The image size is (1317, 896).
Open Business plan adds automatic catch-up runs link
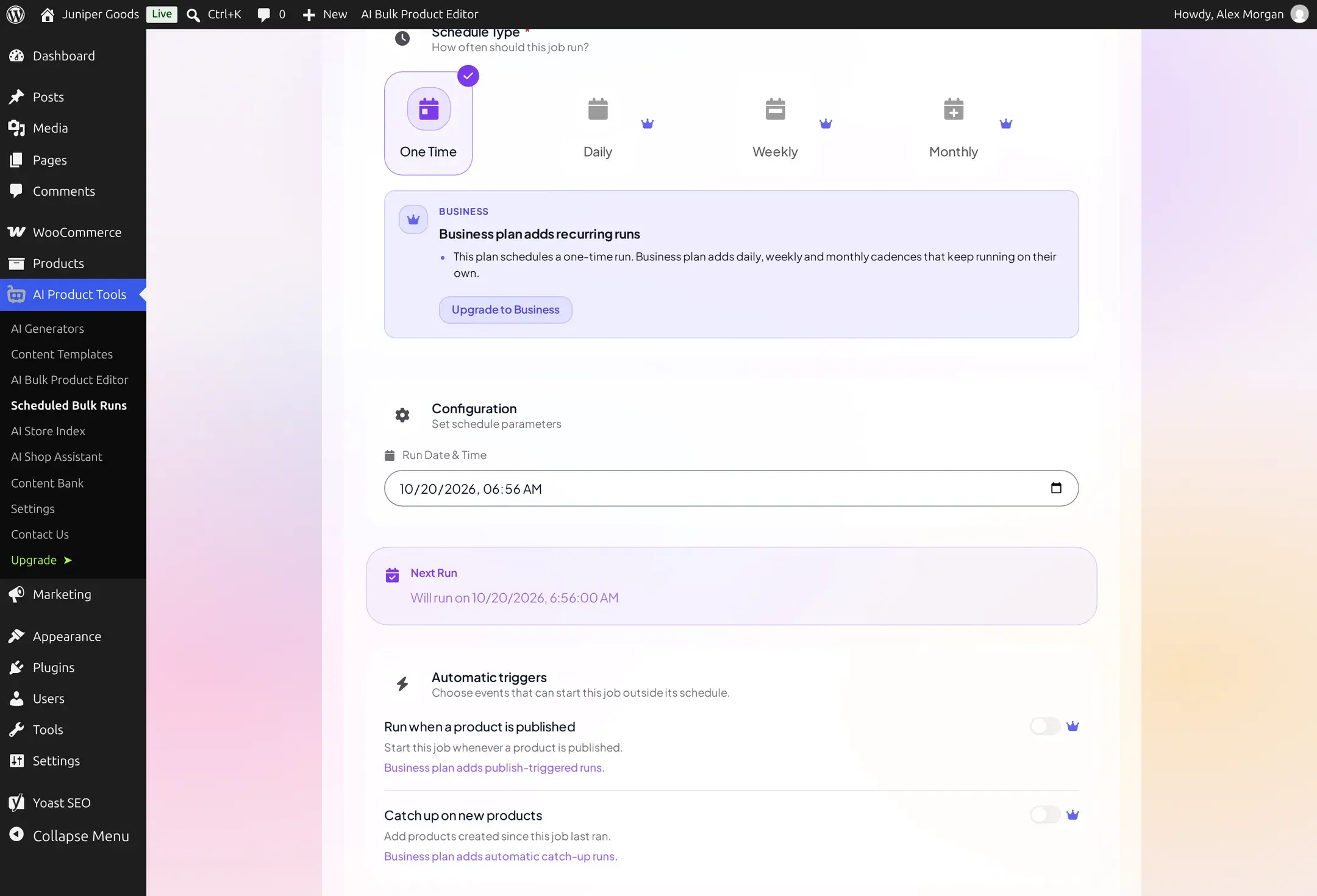click(x=501, y=856)
